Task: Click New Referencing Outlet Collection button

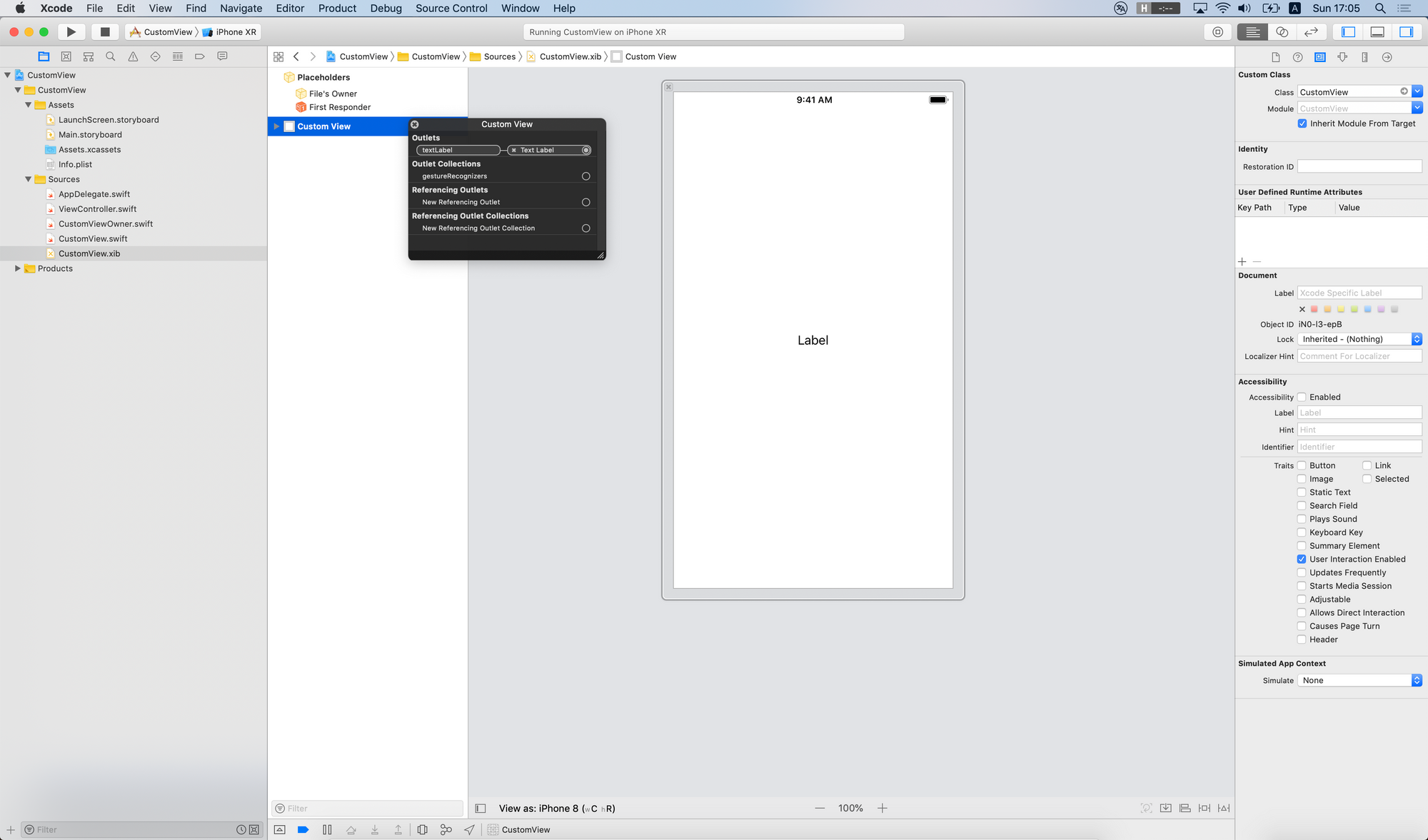Action: click(586, 227)
